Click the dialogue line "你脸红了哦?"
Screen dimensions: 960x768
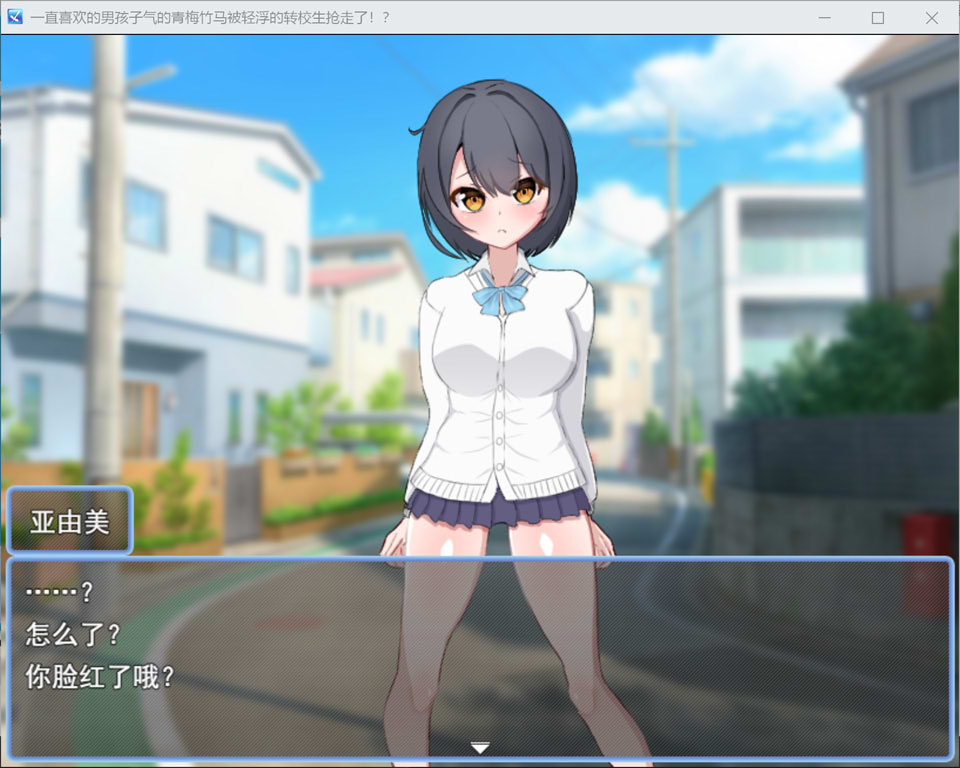click(x=100, y=677)
